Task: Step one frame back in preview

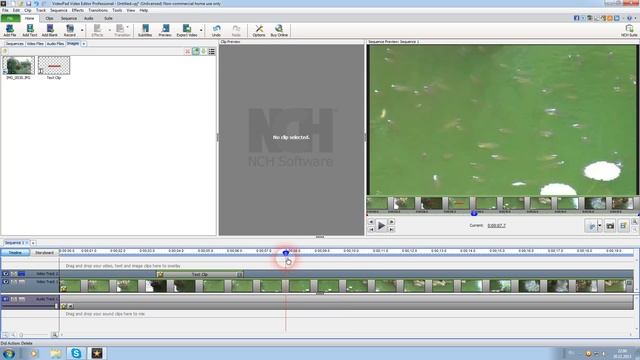Action: [371, 222]
